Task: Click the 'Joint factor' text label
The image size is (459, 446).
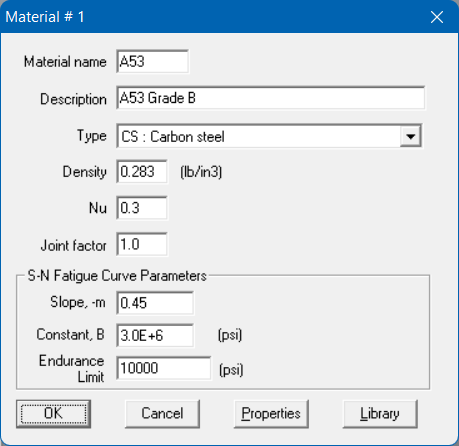Action: tap(74, 246)
